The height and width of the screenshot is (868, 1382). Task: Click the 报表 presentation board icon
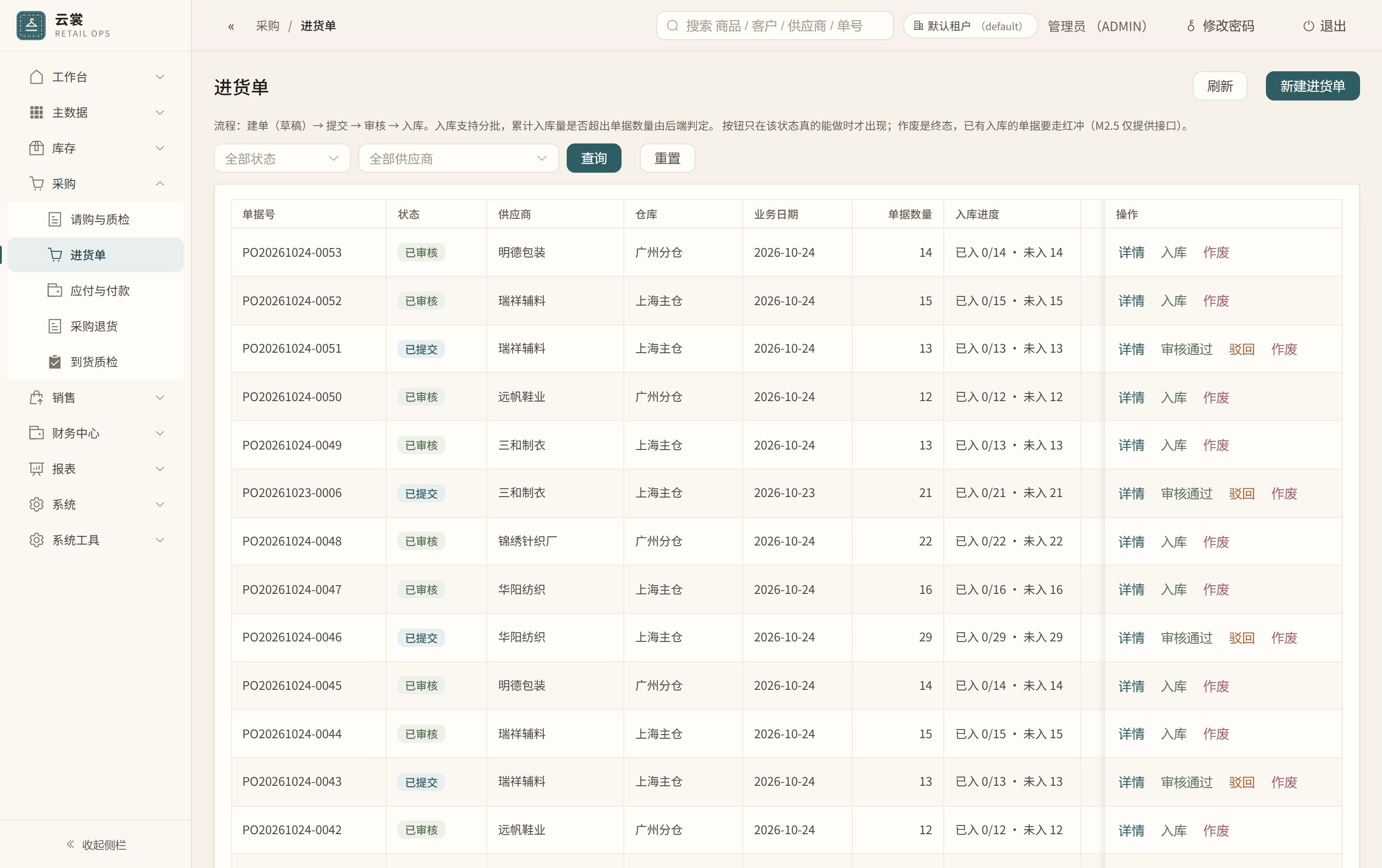[36, 469]
